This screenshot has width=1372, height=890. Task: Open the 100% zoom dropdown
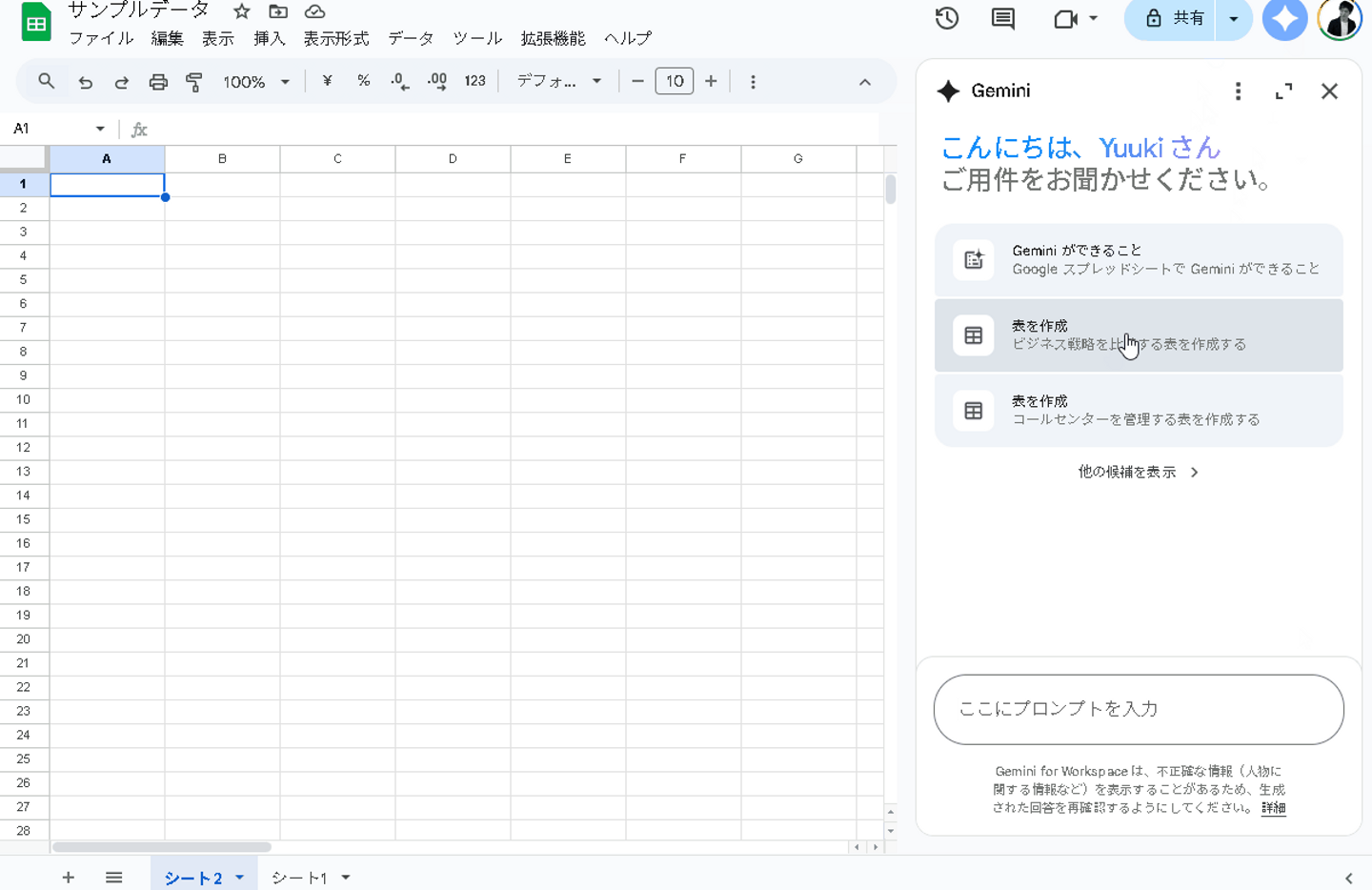point(255,82)
